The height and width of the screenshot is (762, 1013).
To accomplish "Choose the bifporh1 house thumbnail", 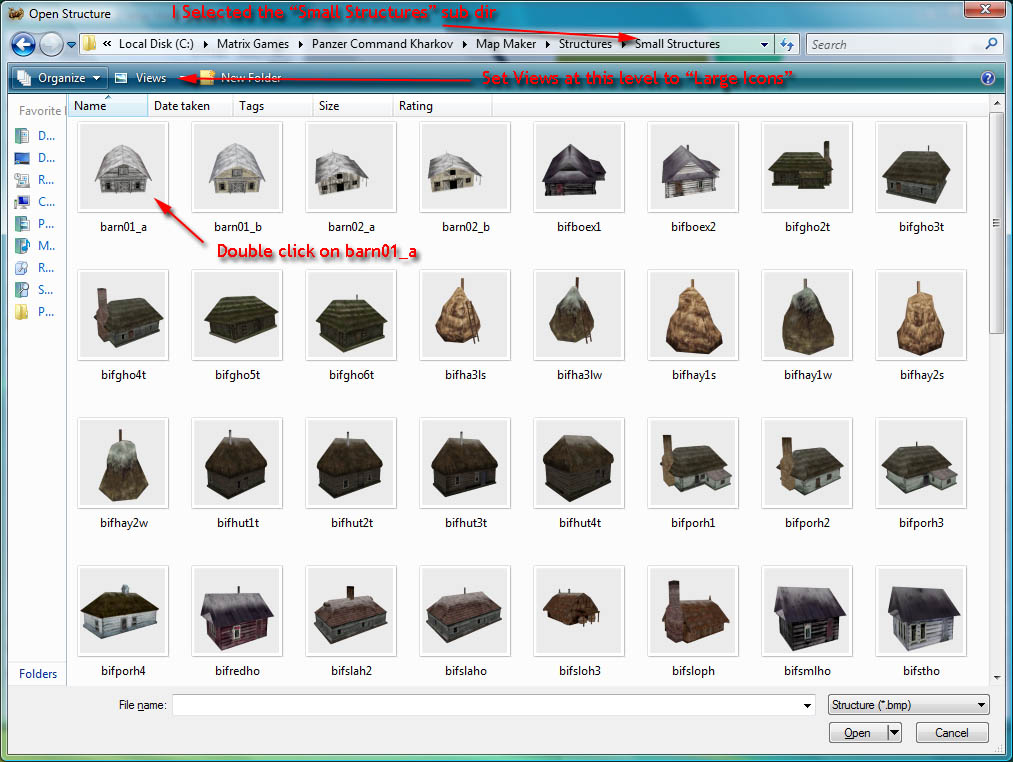I will [693, 463].
